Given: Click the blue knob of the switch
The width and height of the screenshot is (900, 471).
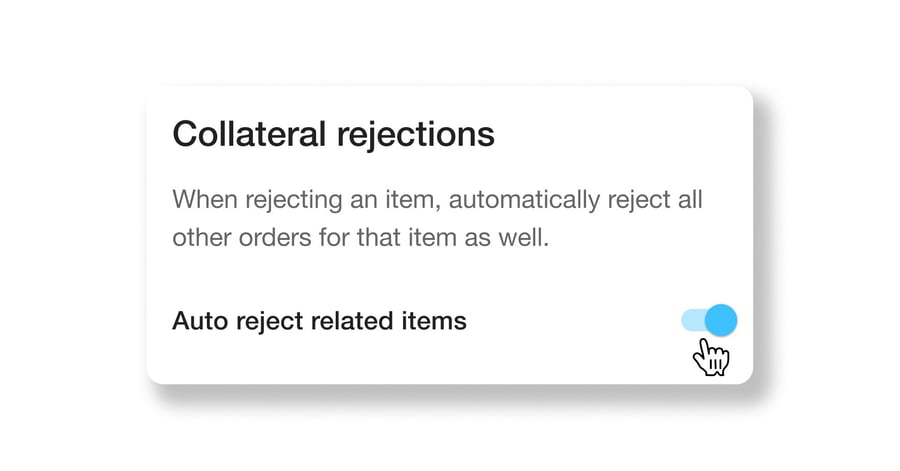Looking at the screenshot, I should coord(721,320).
